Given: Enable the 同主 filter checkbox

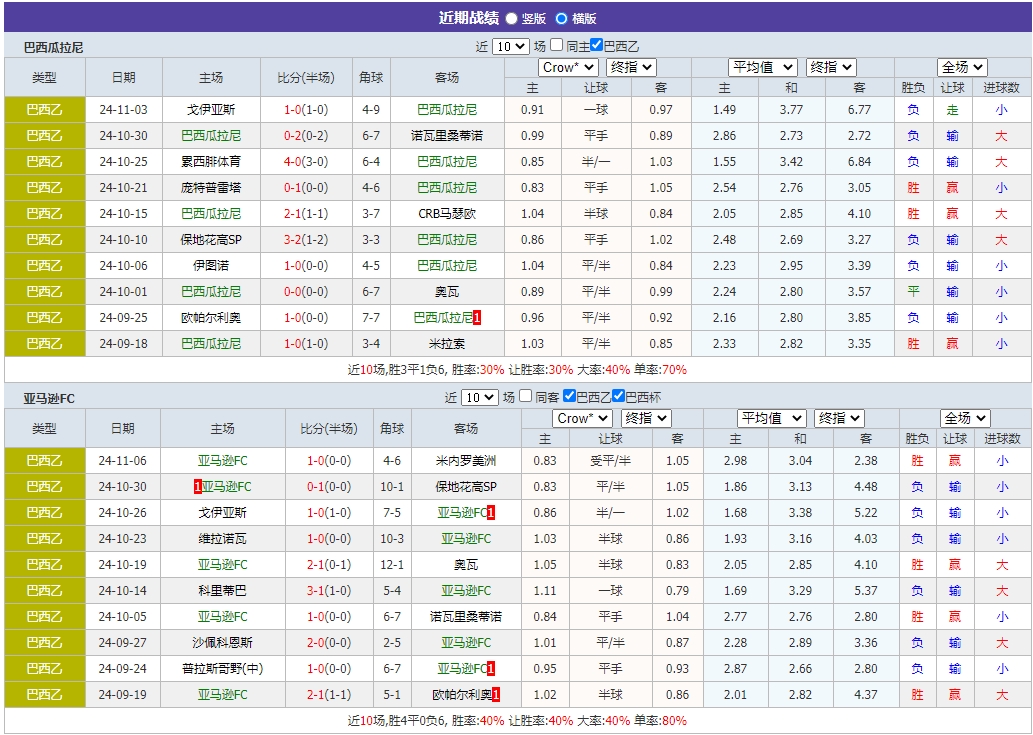Looking at the screenshot, I should (558, 45).
